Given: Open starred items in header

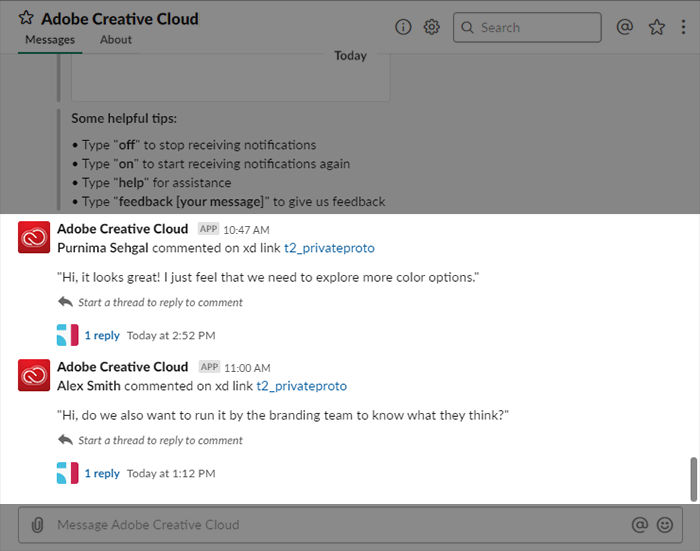Looking at the screenshot, I should [x=656, y=27].
